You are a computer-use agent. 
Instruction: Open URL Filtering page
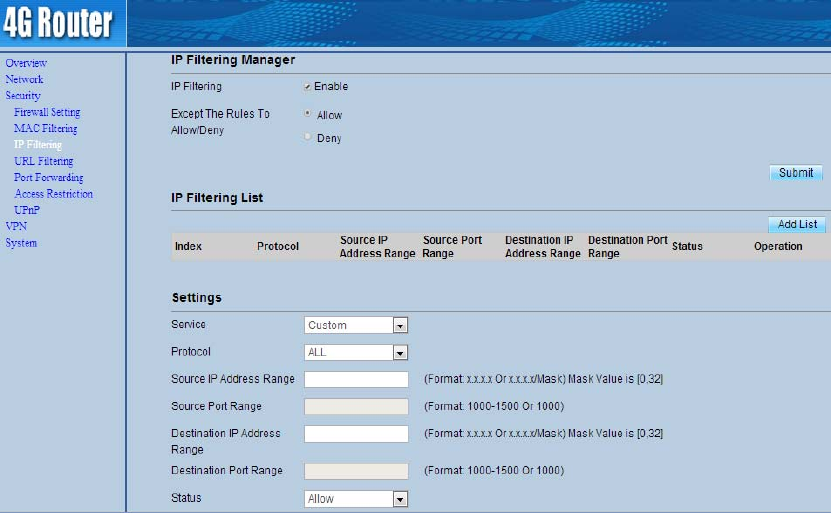pos(43,161)
